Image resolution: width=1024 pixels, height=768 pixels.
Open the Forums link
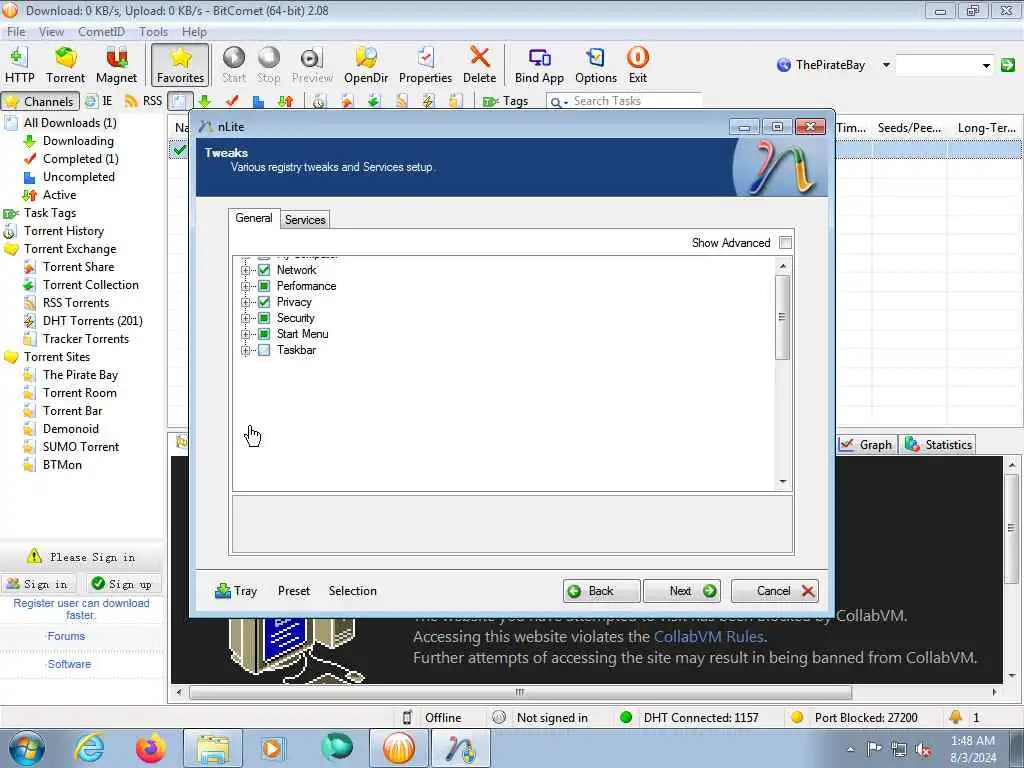coord(66,636)
